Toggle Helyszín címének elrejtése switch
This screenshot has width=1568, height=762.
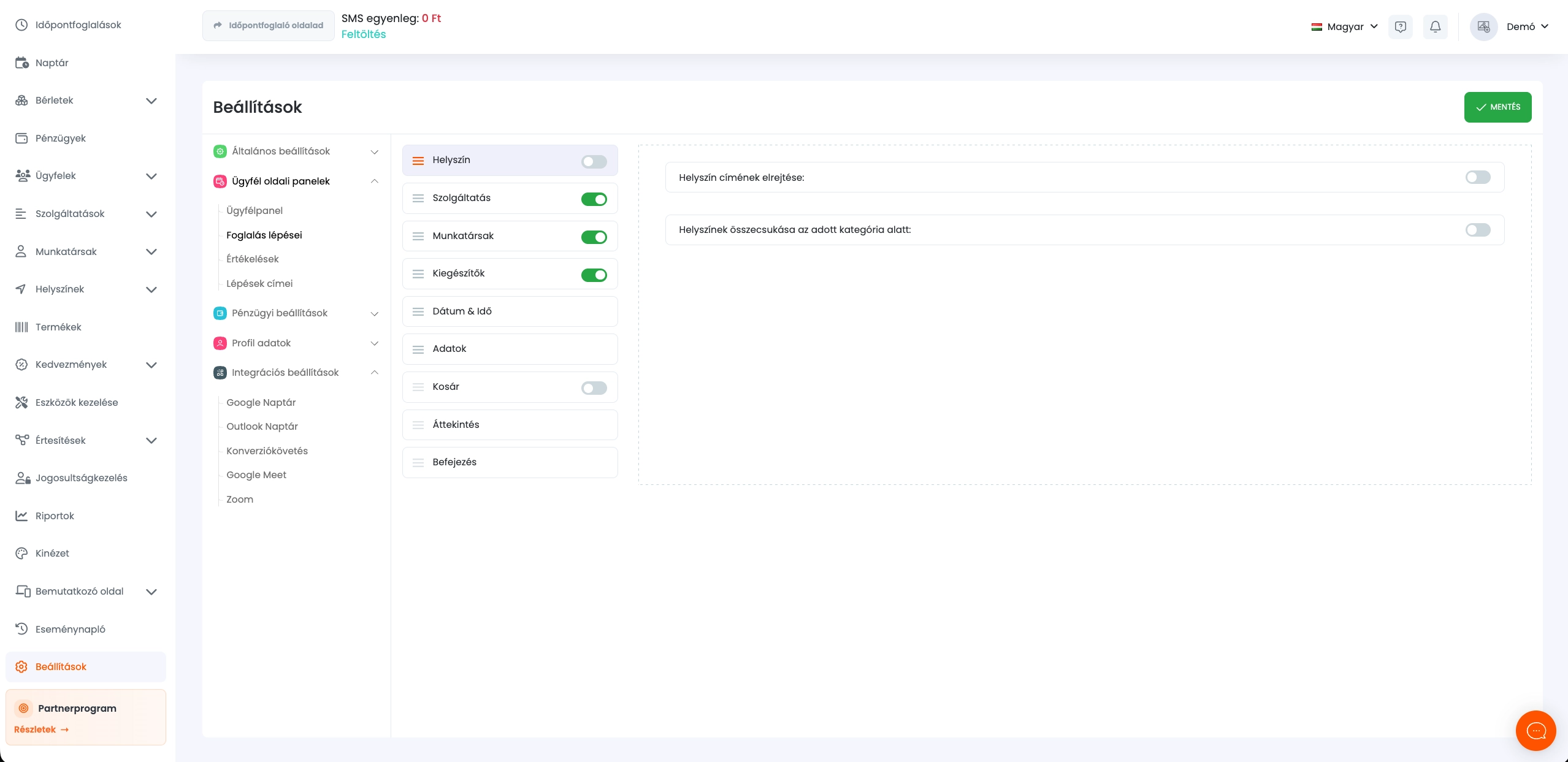(x=1477, y=178)
